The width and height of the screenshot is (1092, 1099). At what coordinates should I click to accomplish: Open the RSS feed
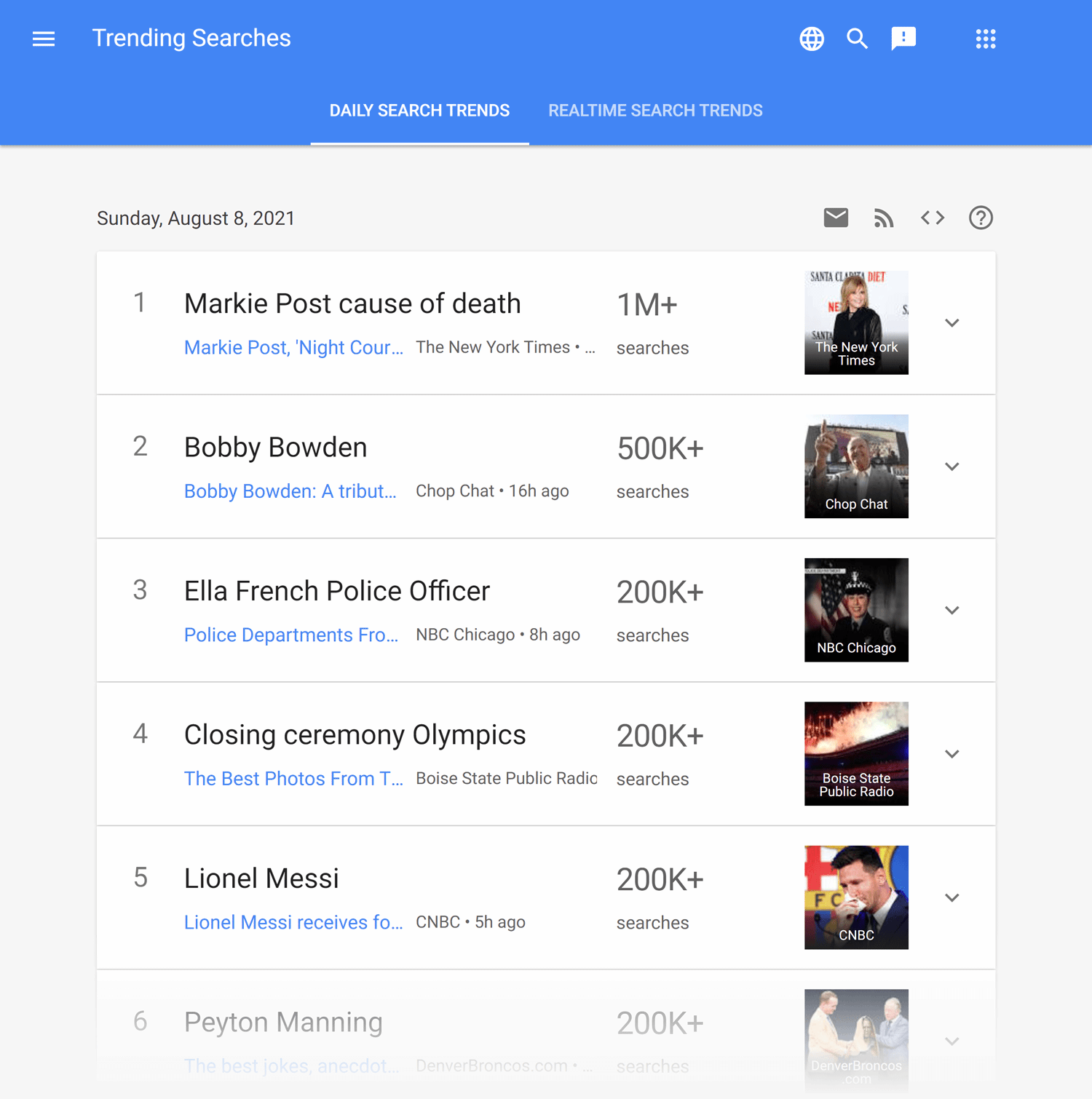(x=884, y=217)
